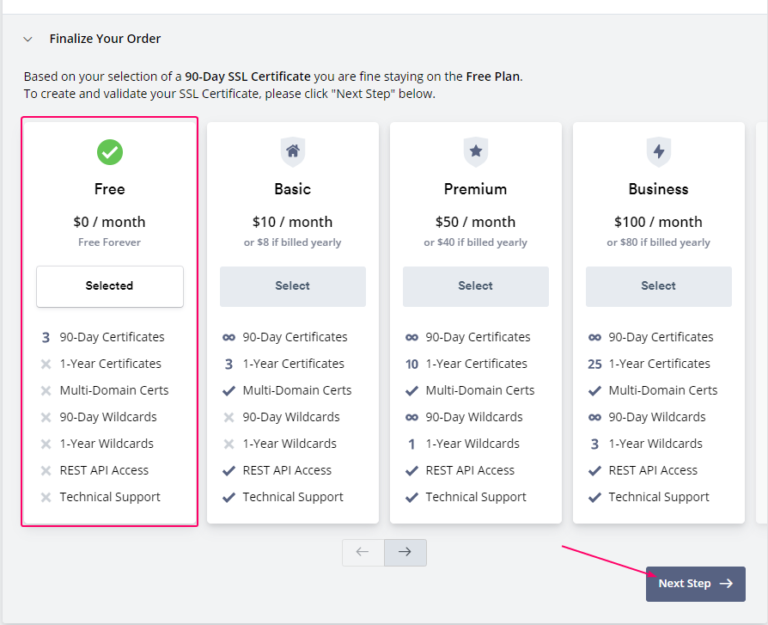Screen dimensions: 768x625
Task: Click the infinity icon beside Business 90-Day Wildcards
Action: pos(595,417)
